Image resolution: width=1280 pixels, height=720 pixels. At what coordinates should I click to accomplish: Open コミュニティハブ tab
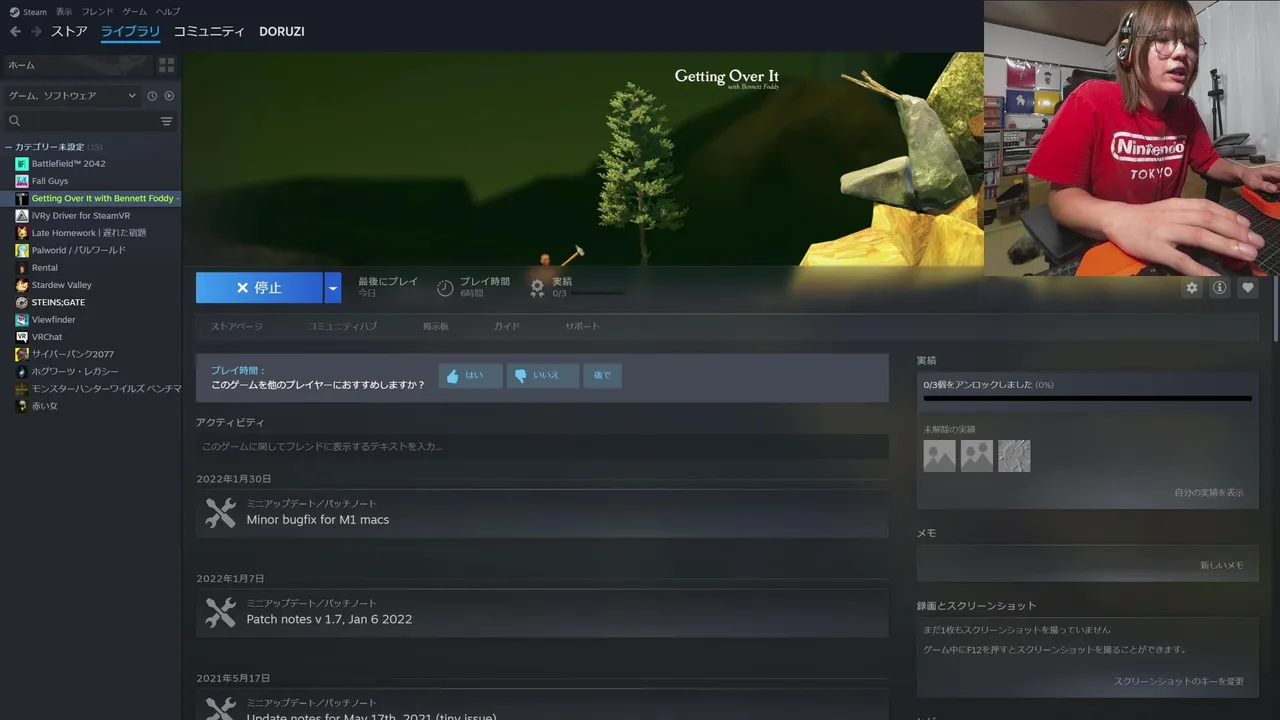[342, 326]
